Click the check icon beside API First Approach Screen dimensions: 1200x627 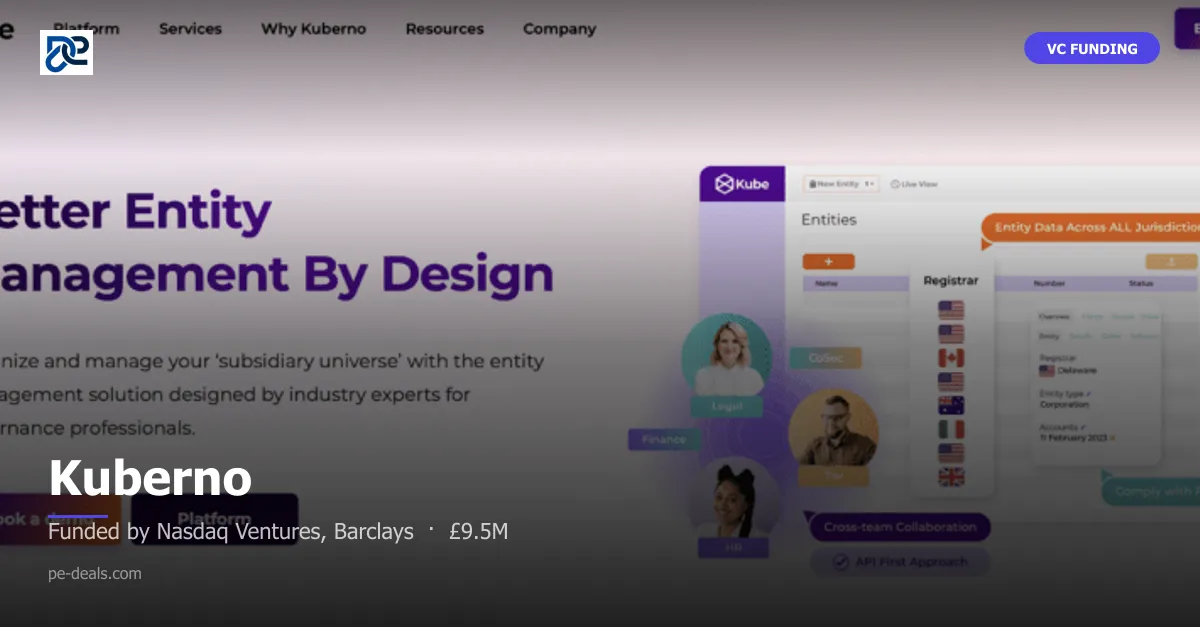coord(842,562)
